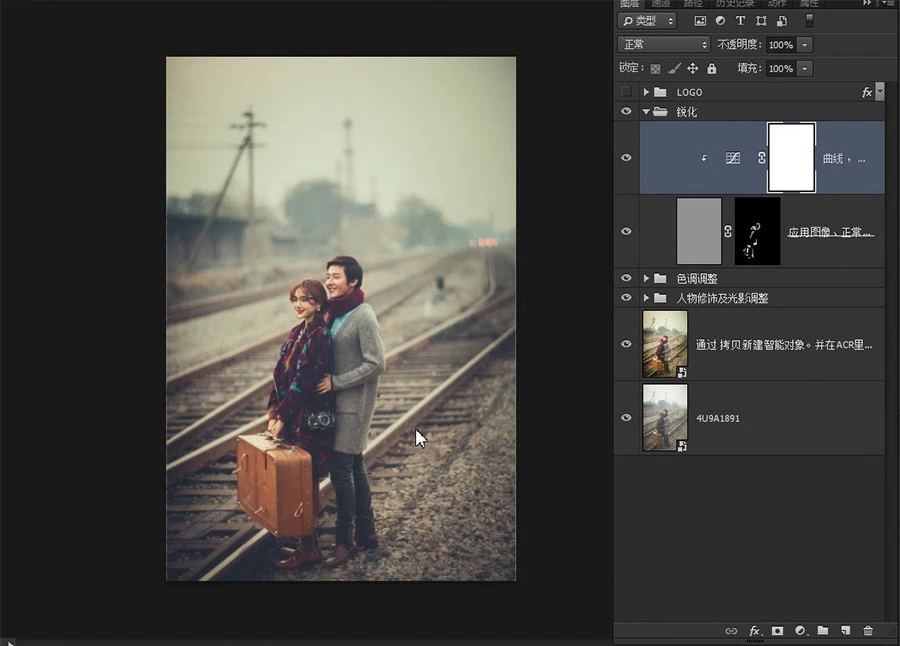Switch to the 通道 tab
900x646 pixels.
(661, 3)
